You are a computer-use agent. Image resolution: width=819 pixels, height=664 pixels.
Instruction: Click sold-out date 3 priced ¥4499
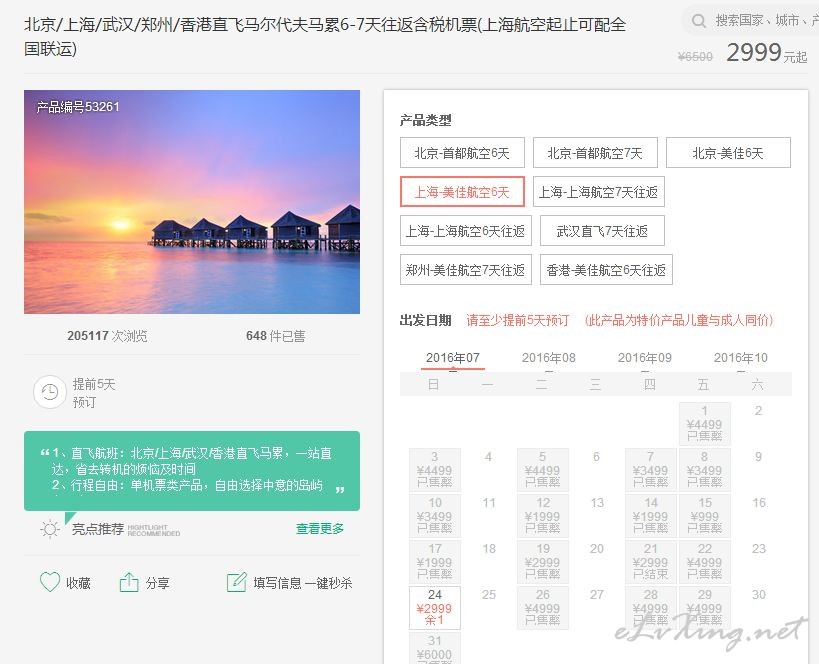coord(435,470)
